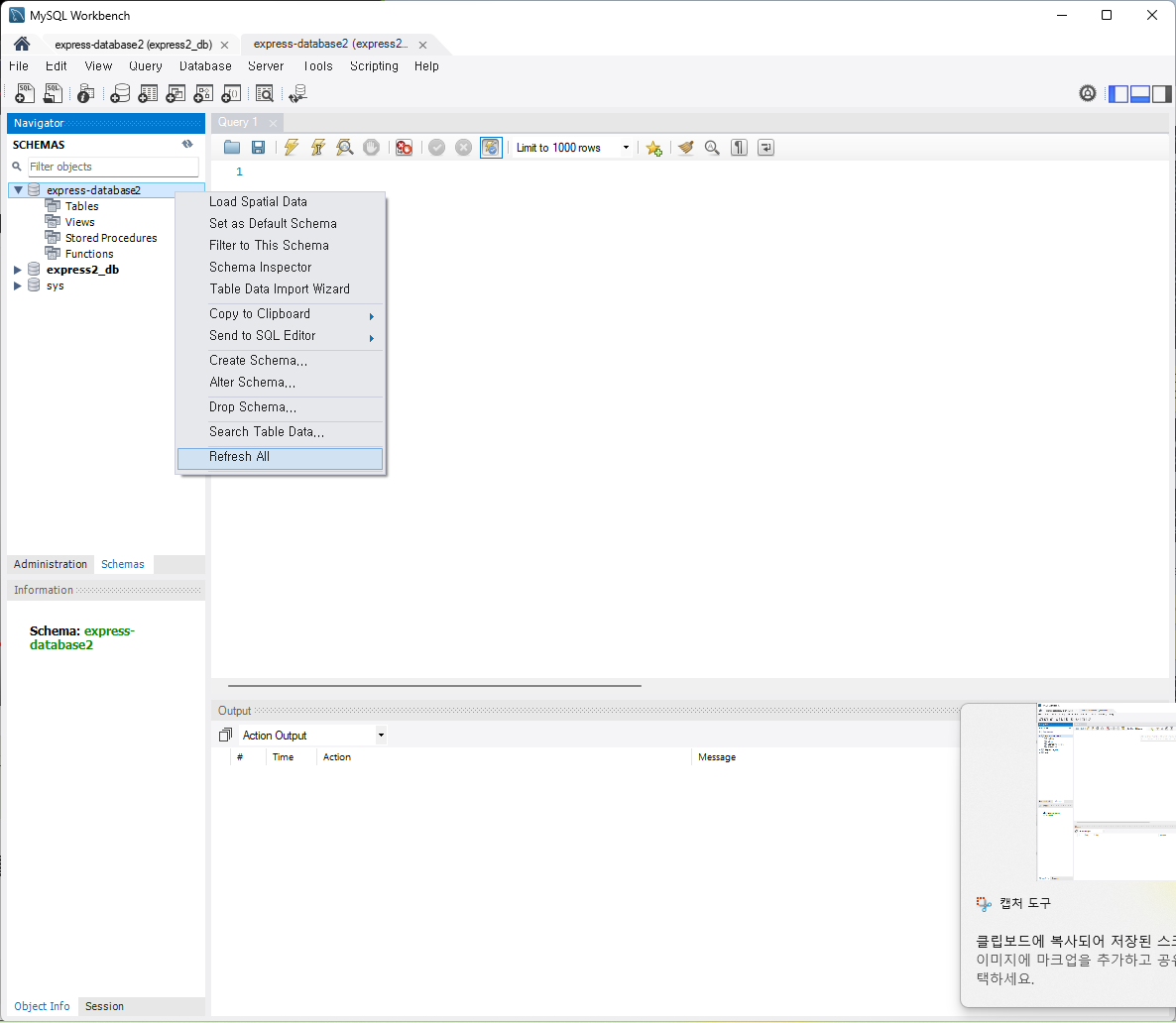Create new schema toolbar icon

pos(120,93)
